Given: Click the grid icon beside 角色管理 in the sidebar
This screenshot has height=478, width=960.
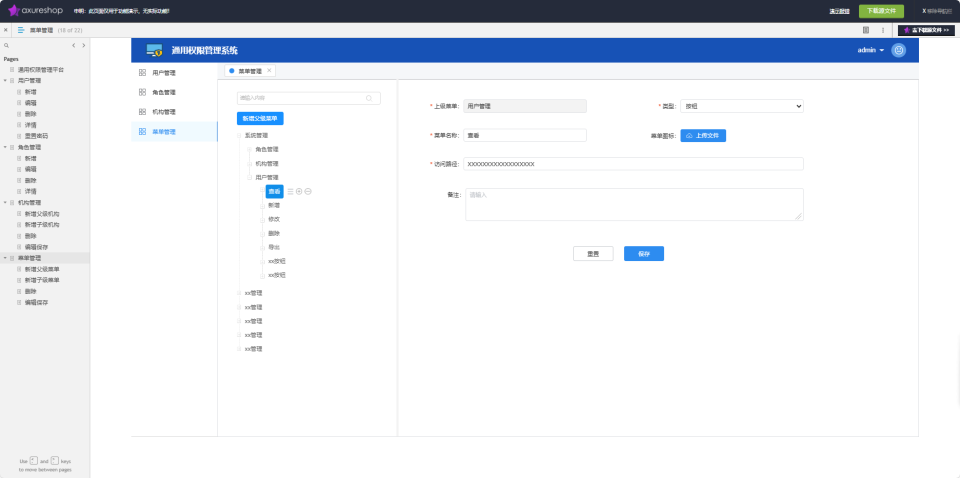Looking at the screenshot, I should [x=142, y=92].
